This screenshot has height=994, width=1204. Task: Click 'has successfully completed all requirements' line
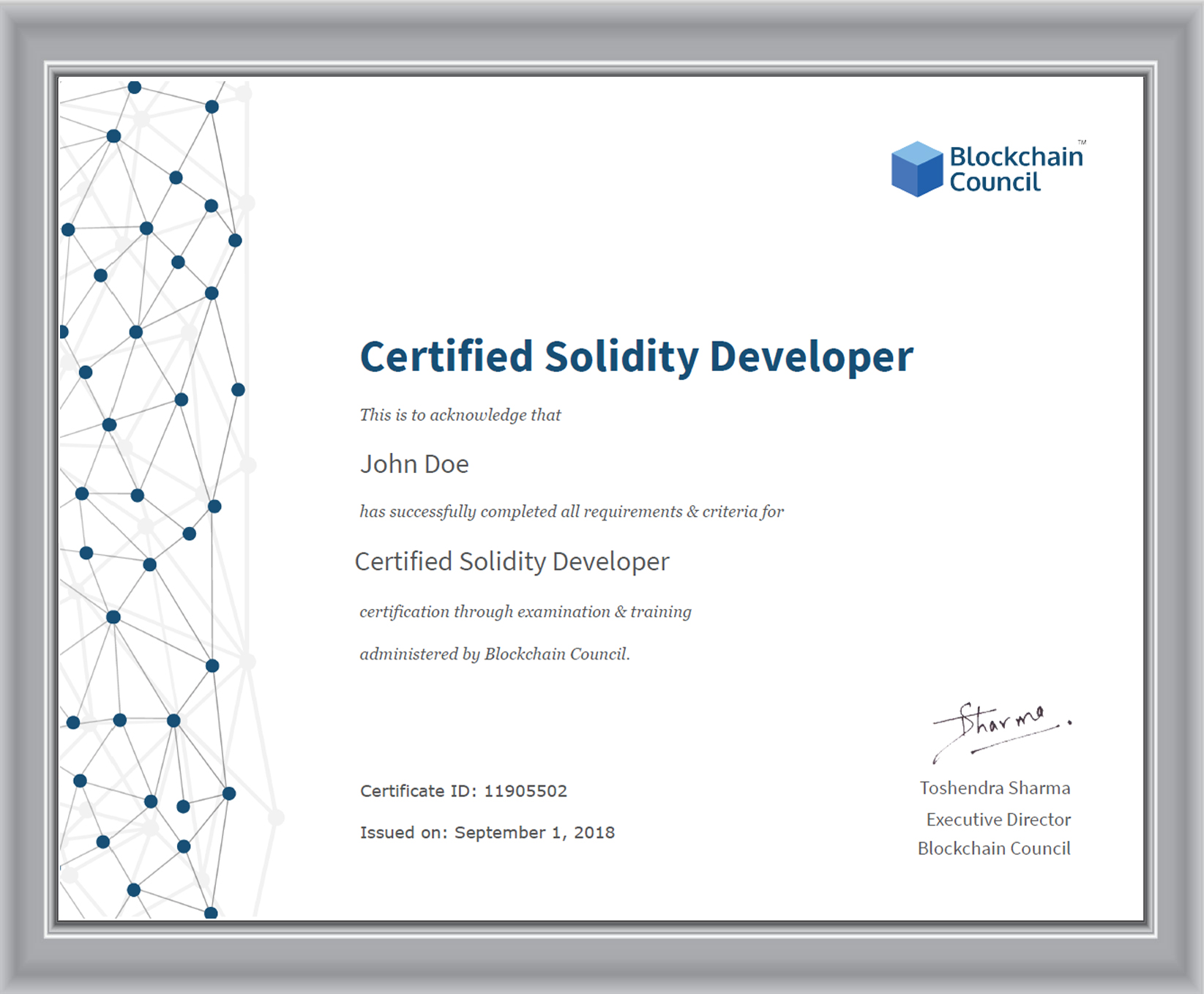[x=572, y=512]
